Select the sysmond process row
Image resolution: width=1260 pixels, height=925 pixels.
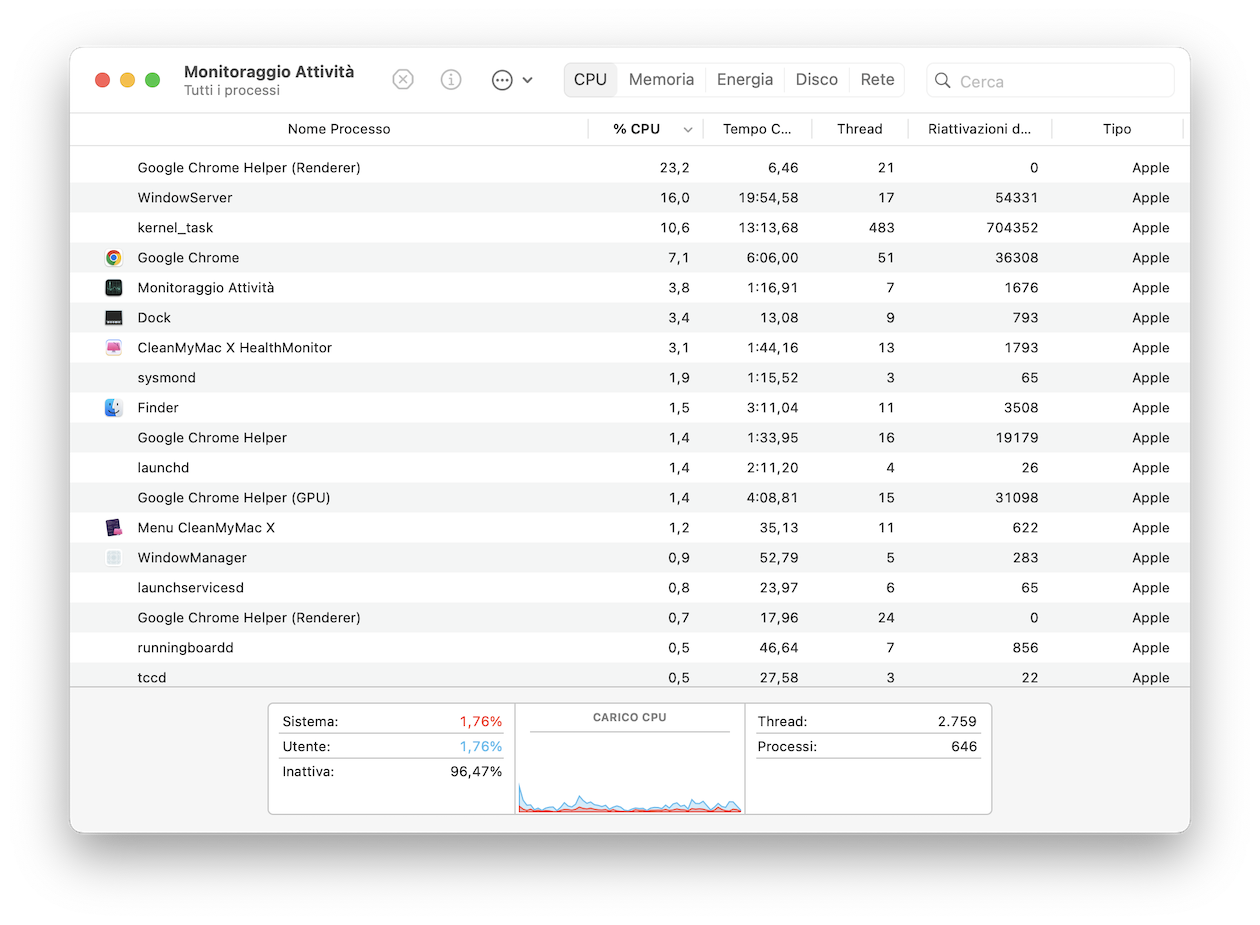[x=630, y=378]
